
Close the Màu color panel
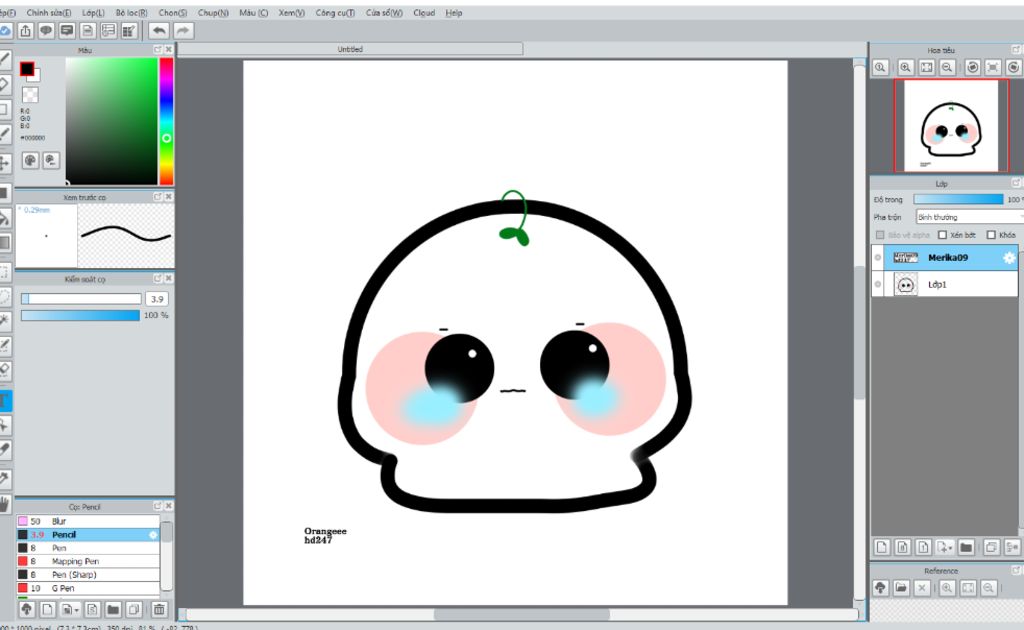168,50
